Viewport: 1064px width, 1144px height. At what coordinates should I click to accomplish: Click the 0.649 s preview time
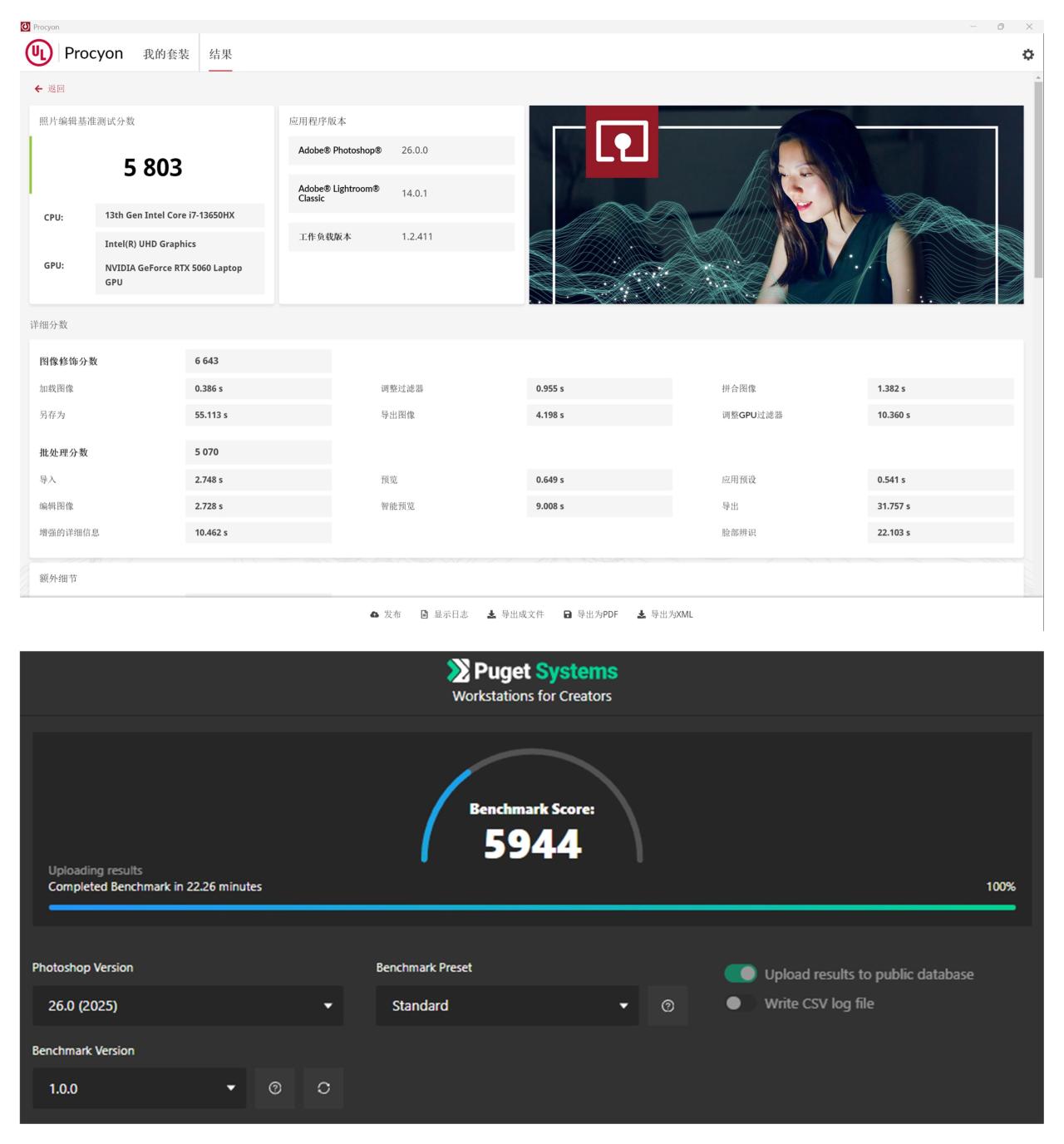click(x=550, y=480)
